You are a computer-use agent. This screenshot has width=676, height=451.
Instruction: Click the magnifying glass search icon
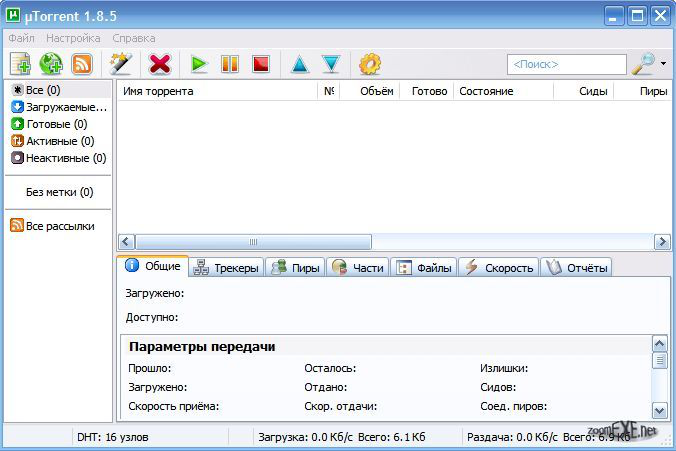point(643,64)
